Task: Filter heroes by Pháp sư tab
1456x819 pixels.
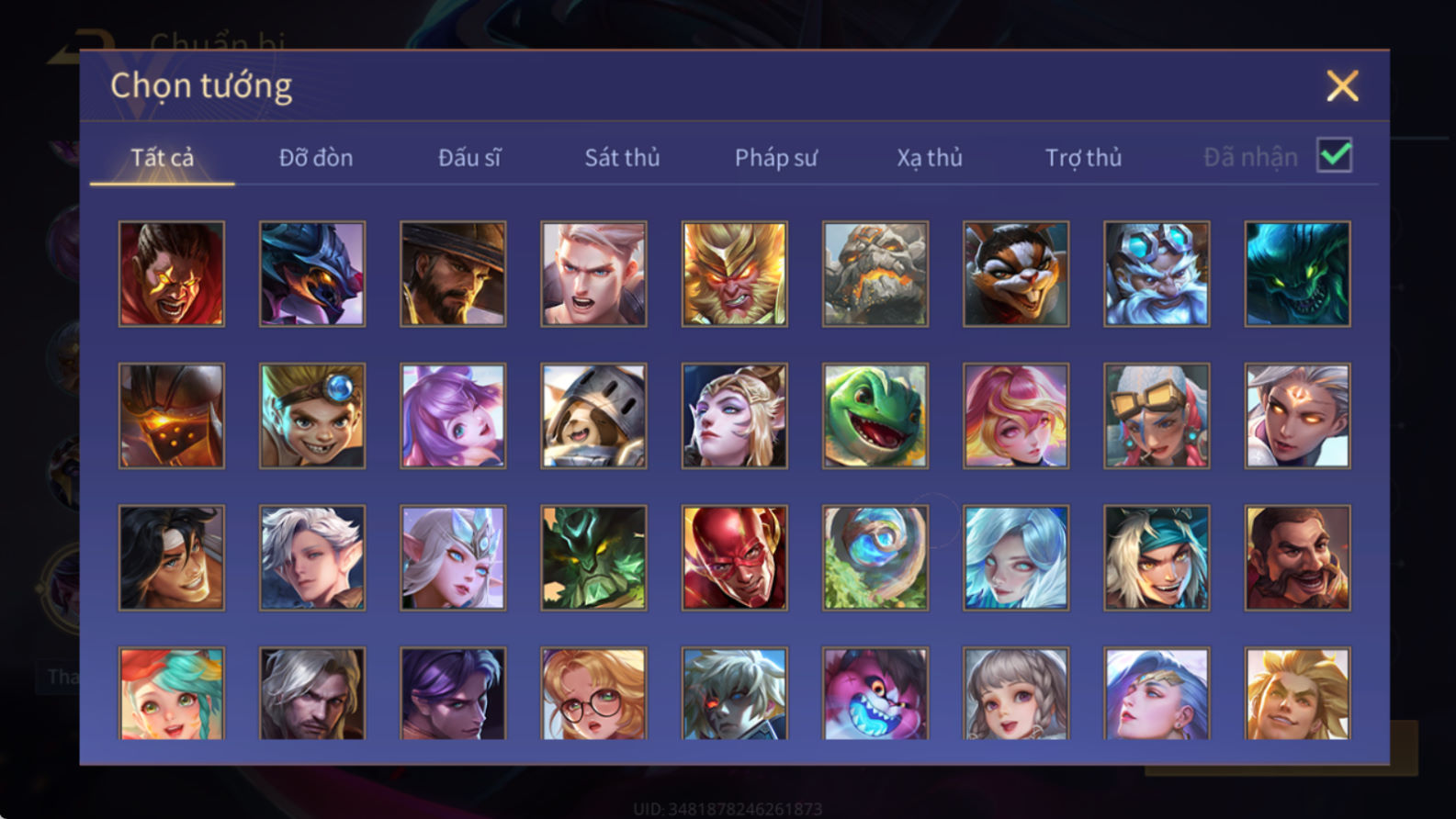Action: tap(775, 158)
